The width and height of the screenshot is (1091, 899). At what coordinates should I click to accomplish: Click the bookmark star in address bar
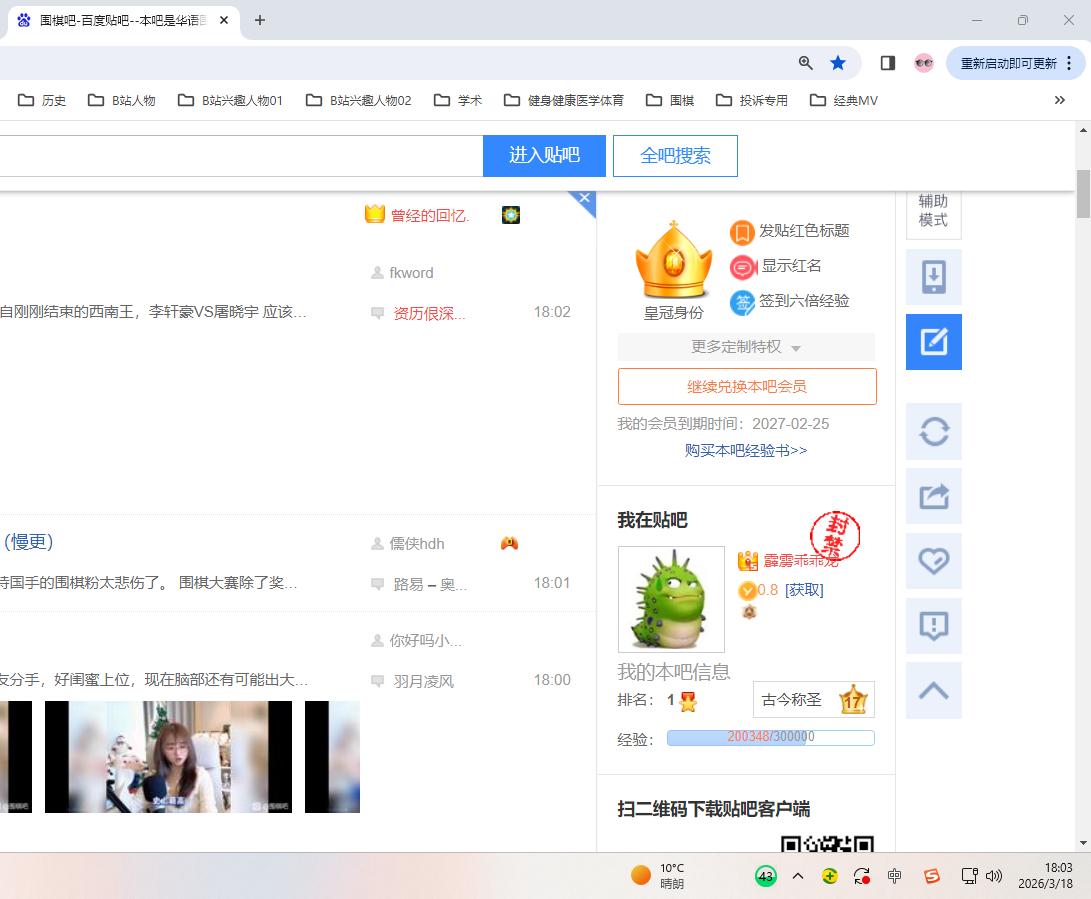pyautogui.click(x=838, y=63)
